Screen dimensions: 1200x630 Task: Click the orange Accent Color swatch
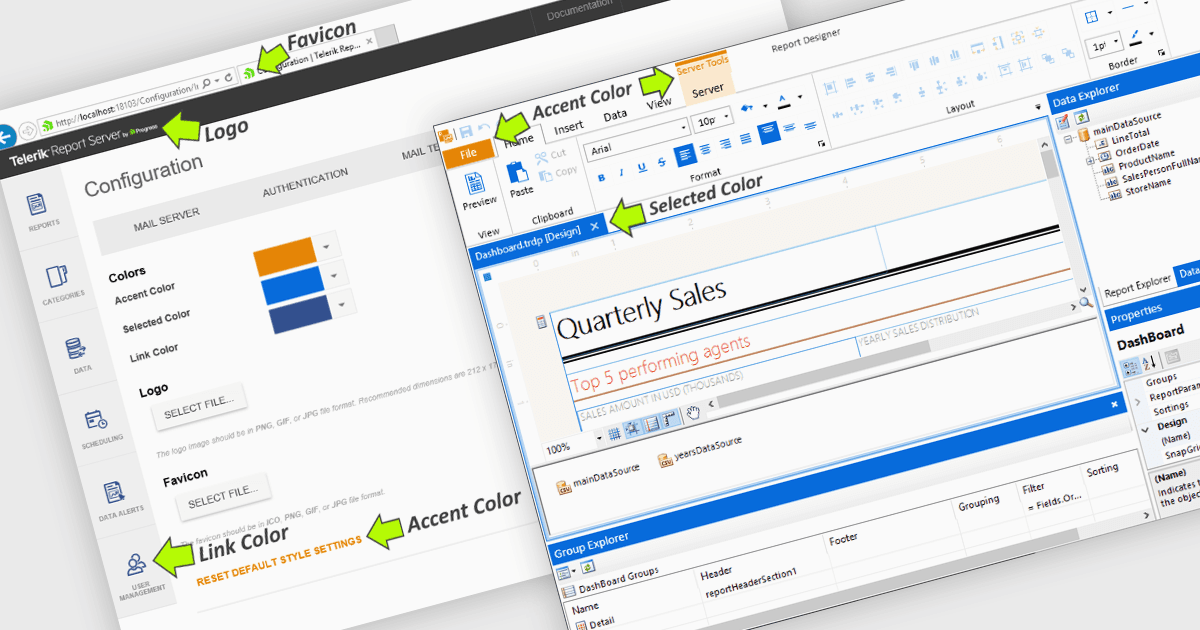(x=284, y=258)
